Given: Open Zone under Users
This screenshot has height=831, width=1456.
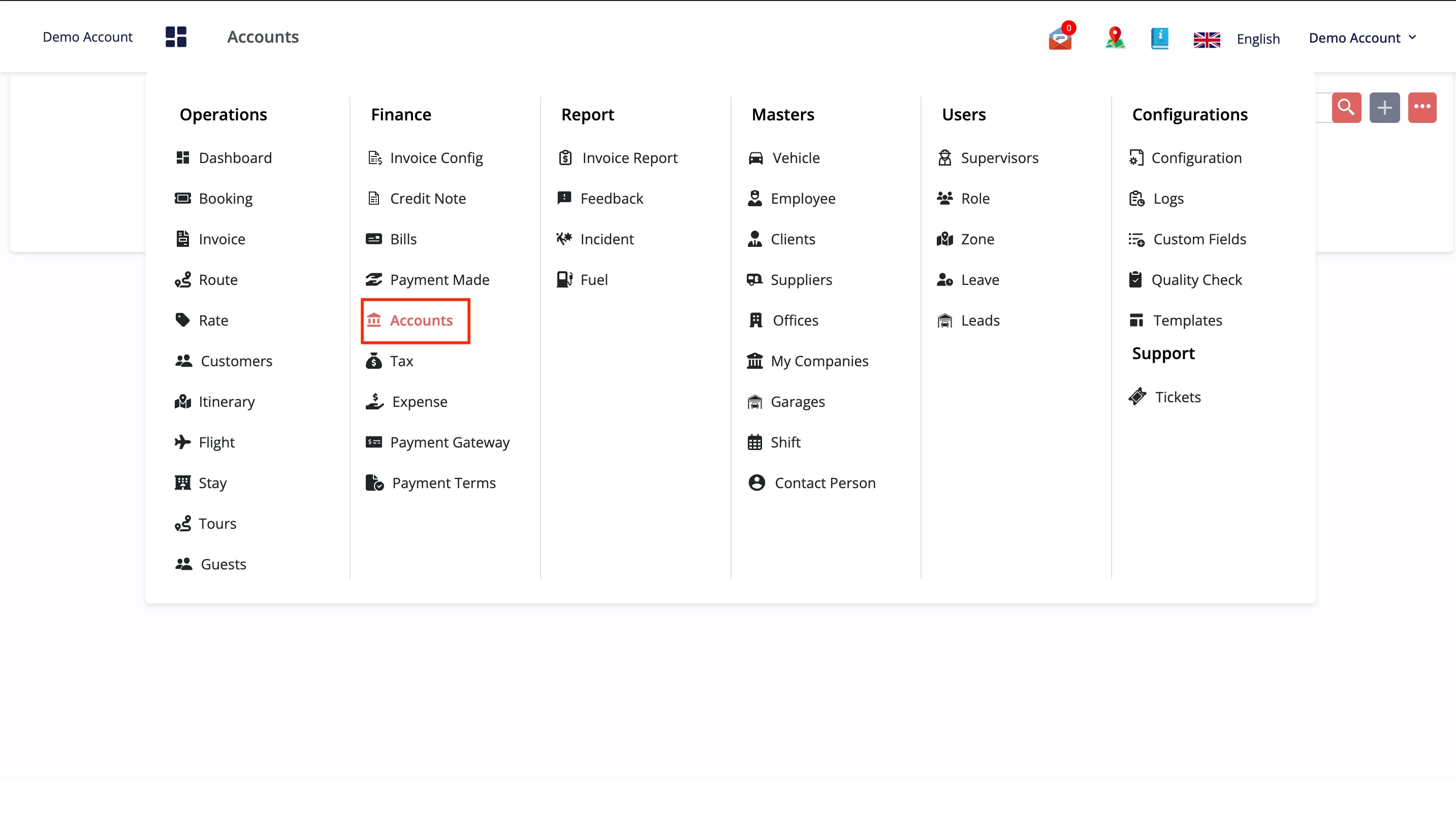Looking at the screenshot, I should (x=966, y=239).
